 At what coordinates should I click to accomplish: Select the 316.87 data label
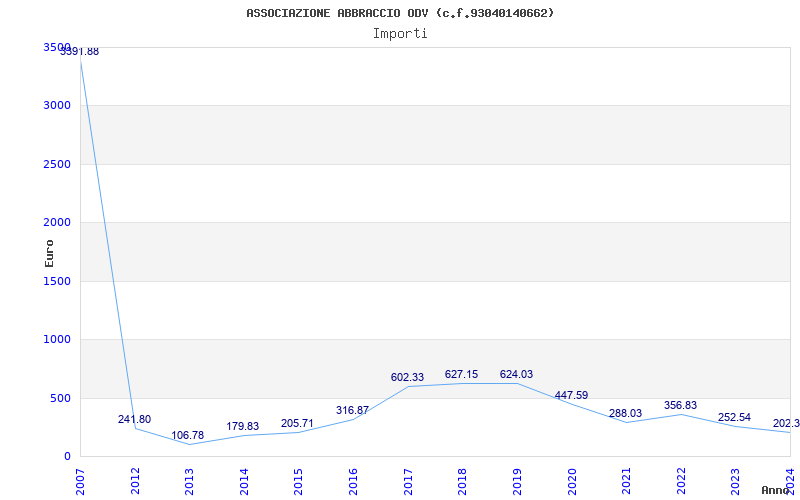click(x=352, y=410)
